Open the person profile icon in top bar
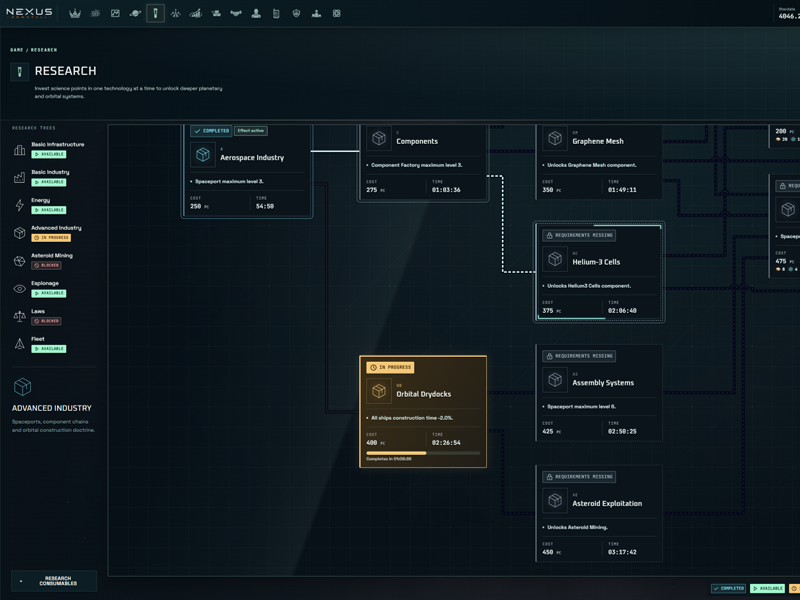 click(x=256, y=14)
